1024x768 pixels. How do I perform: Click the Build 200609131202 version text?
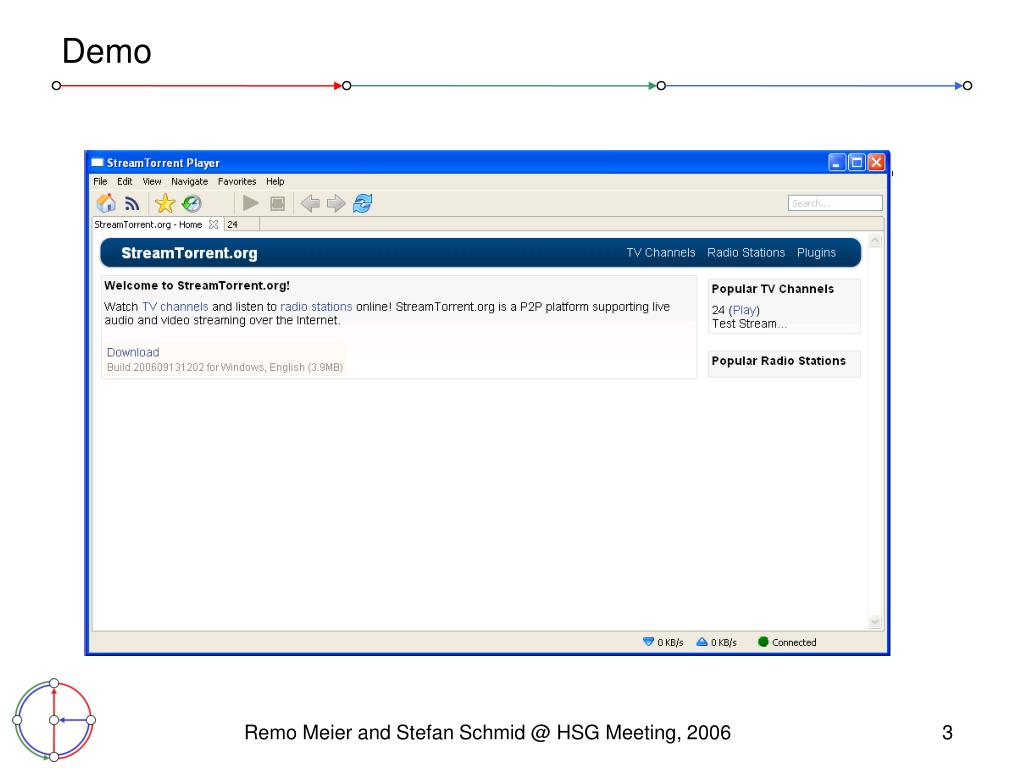tap(225, 367)
